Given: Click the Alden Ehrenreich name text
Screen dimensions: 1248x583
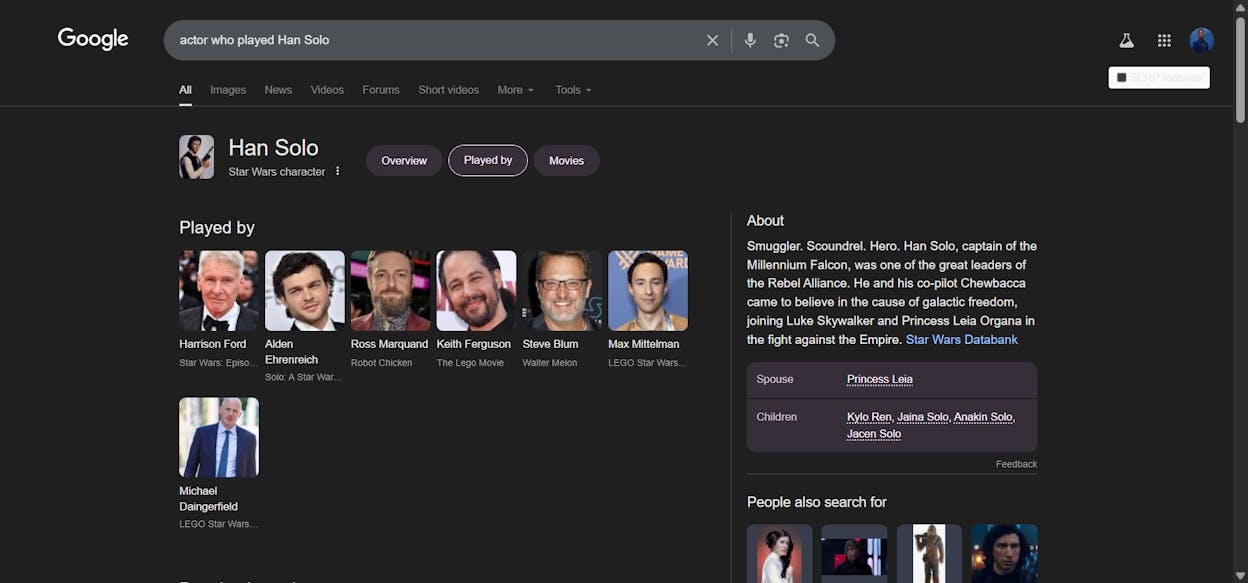Looking at the screenshot, I should [292, 352].
